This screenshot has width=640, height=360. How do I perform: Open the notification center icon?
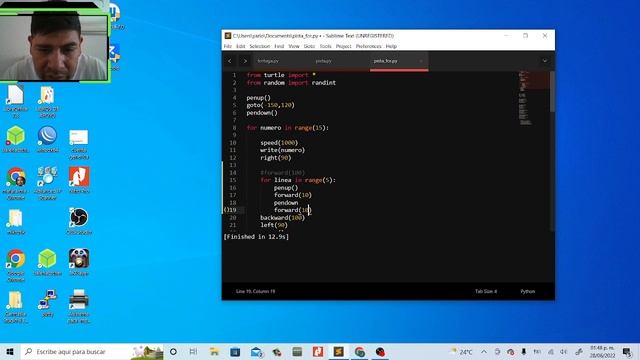[627, 352]
